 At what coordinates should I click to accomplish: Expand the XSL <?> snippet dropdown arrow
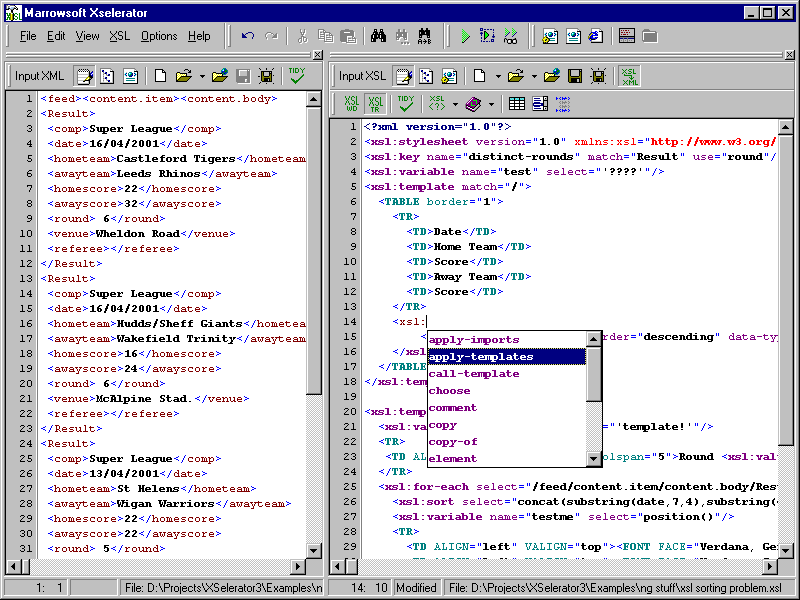(x=455, y=104)
